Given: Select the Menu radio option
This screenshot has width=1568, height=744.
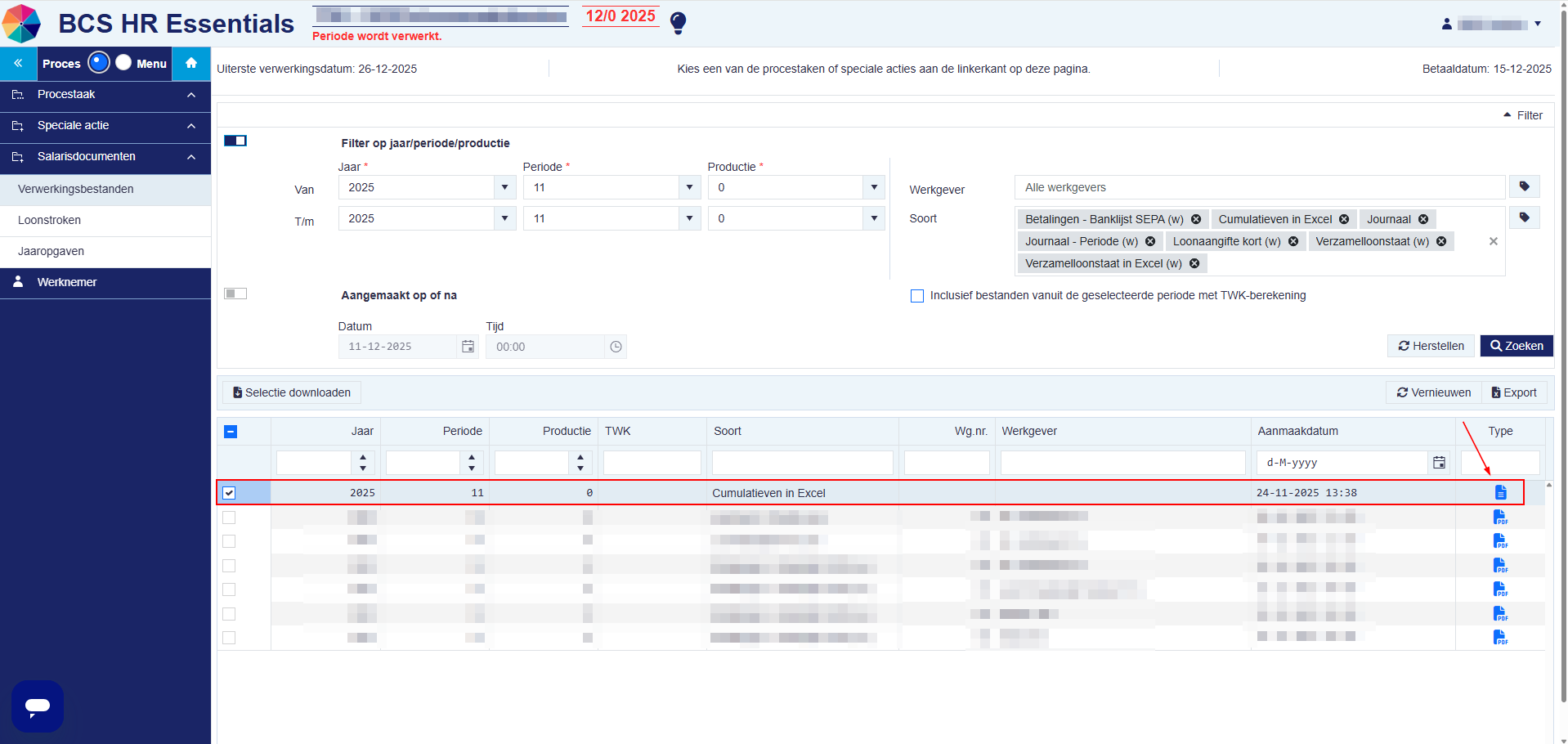Looking at the screenshot, I should pos(123,62).
